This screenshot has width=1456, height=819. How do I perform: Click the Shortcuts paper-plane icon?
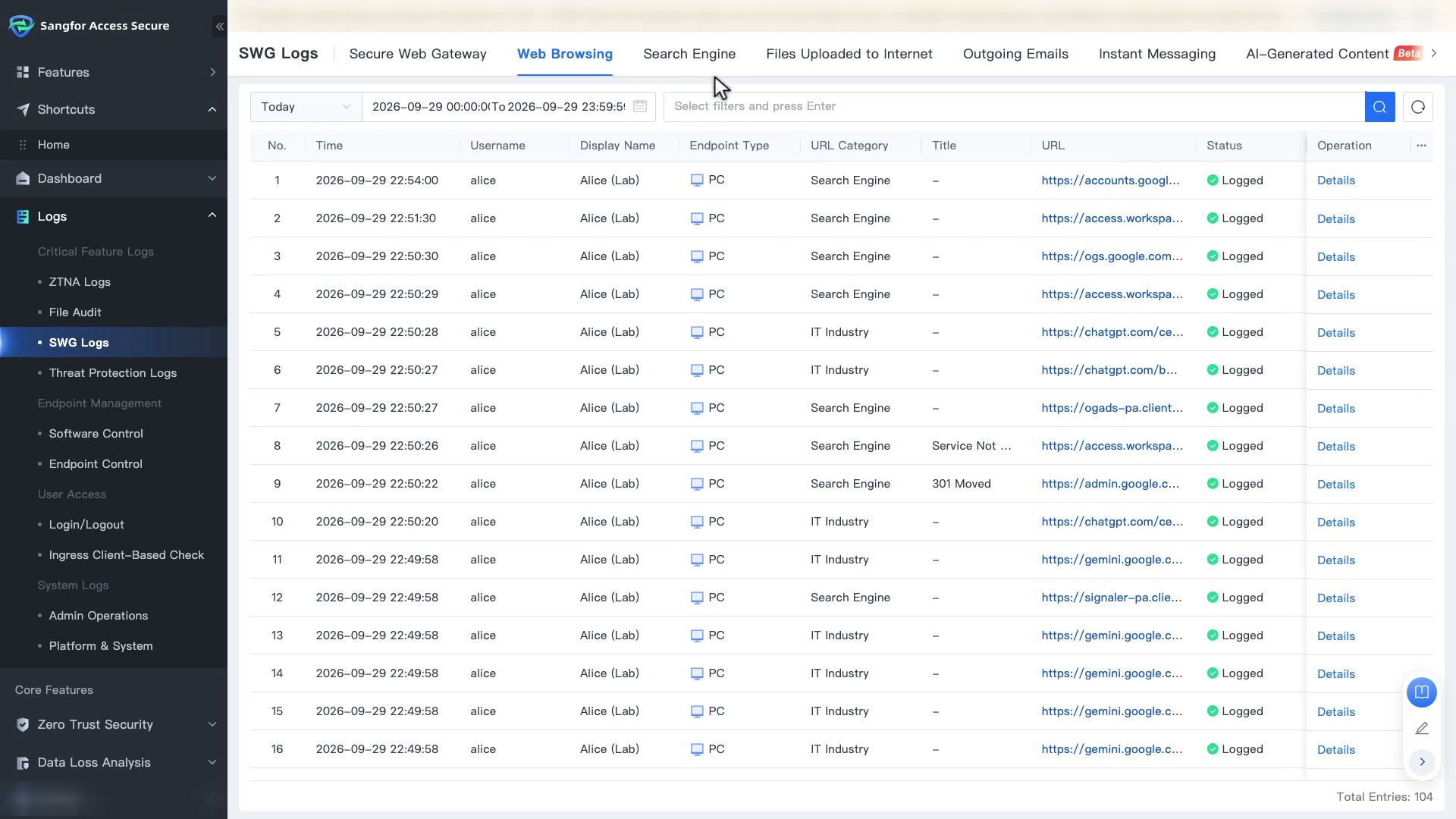click(23, 109)
